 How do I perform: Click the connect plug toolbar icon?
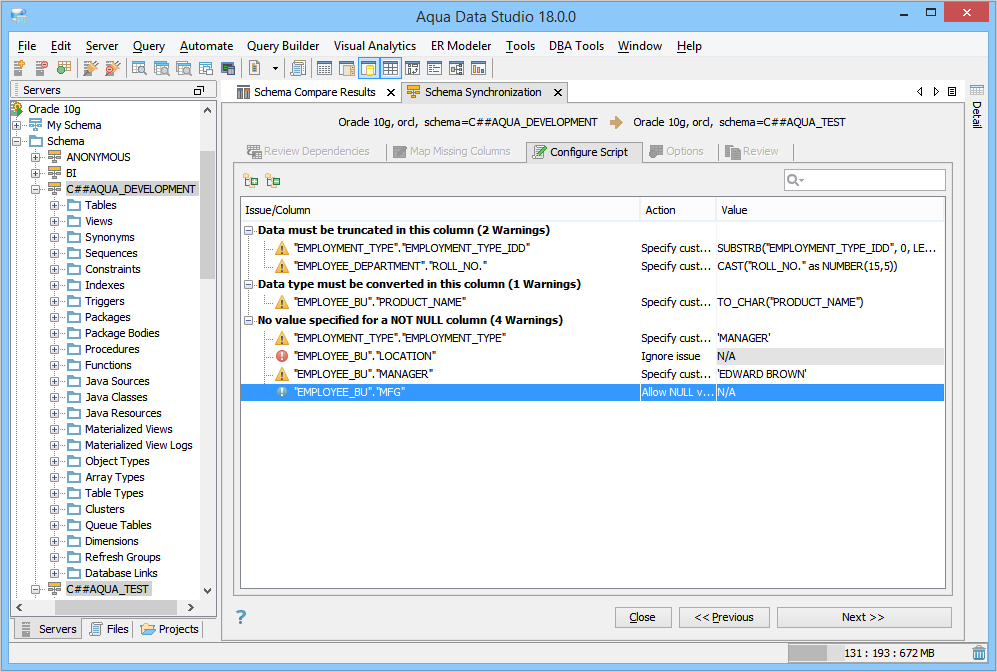click(90, 68)
